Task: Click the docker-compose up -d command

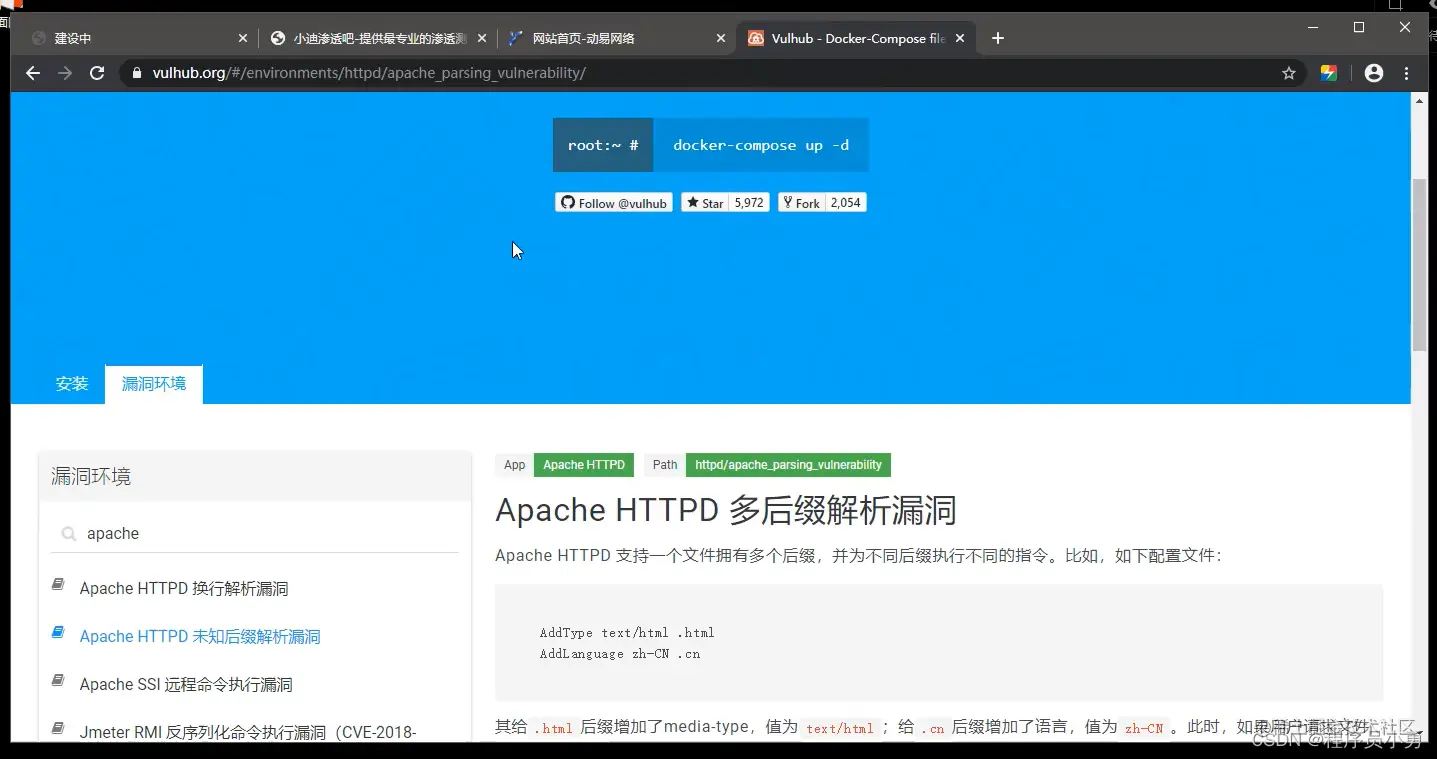Action: point(761,145)
